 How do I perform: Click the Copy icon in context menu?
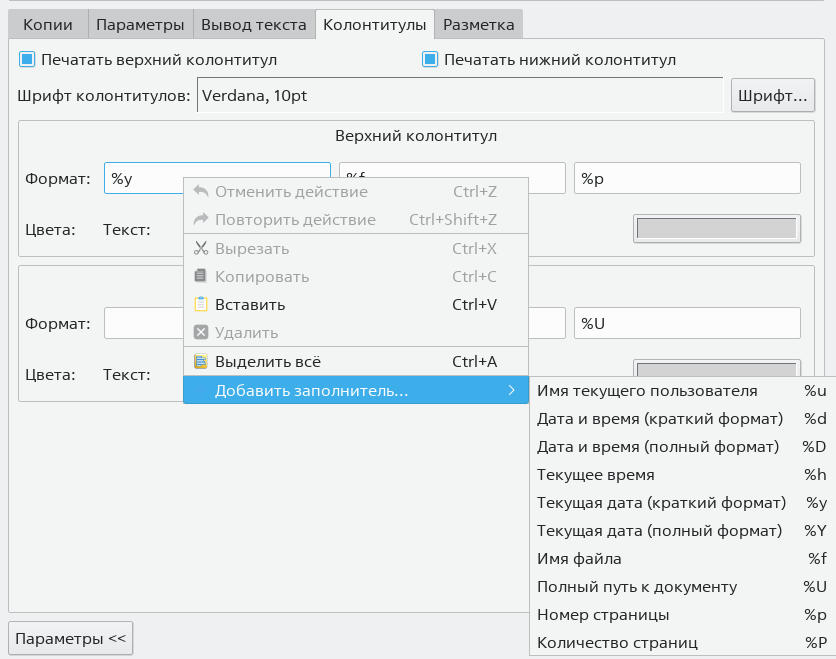click(x=200, y=277)
